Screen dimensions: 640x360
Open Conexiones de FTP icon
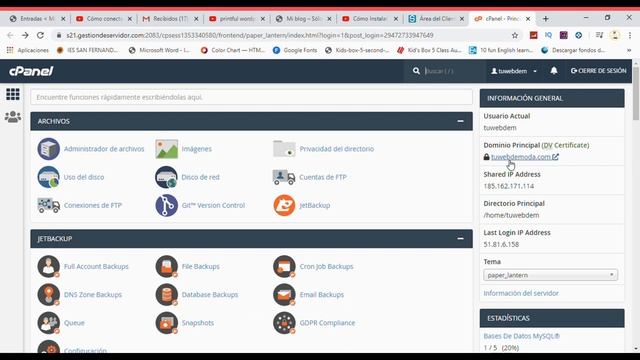49,205
